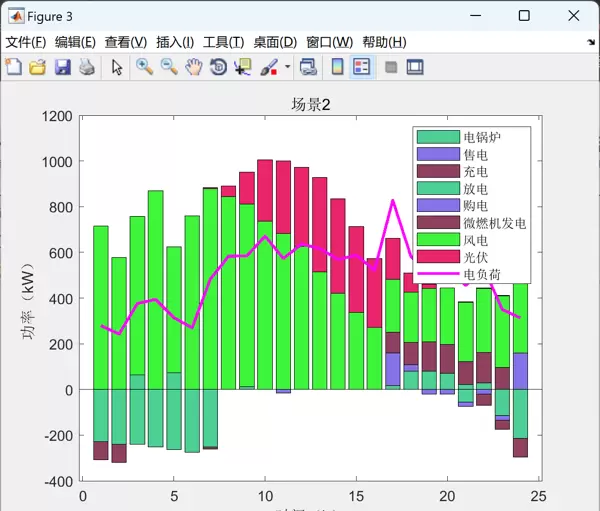Viewport: 600px width, 511px height.
Task: Open the 文件(F) menu
Action: click(x=25, y=42)
